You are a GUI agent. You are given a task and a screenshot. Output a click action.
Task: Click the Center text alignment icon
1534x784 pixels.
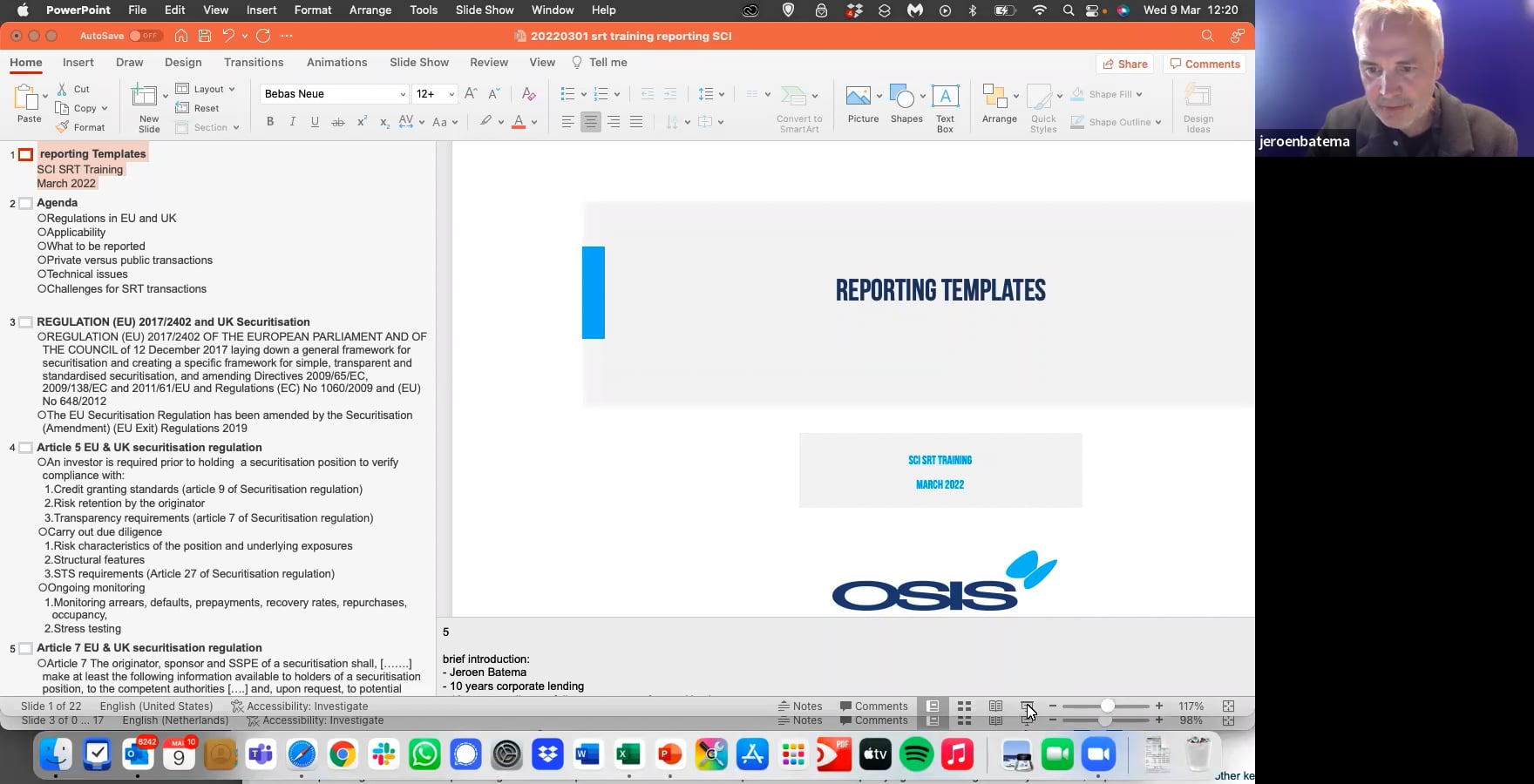591,122
